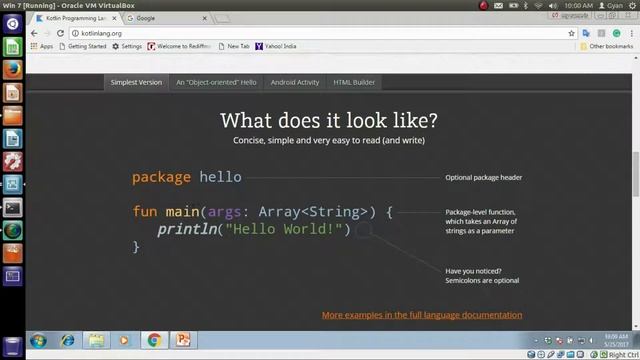640x360 pixels.
Task: Click the "Hello World!" string in code
Action: click(x=284, y=229)
